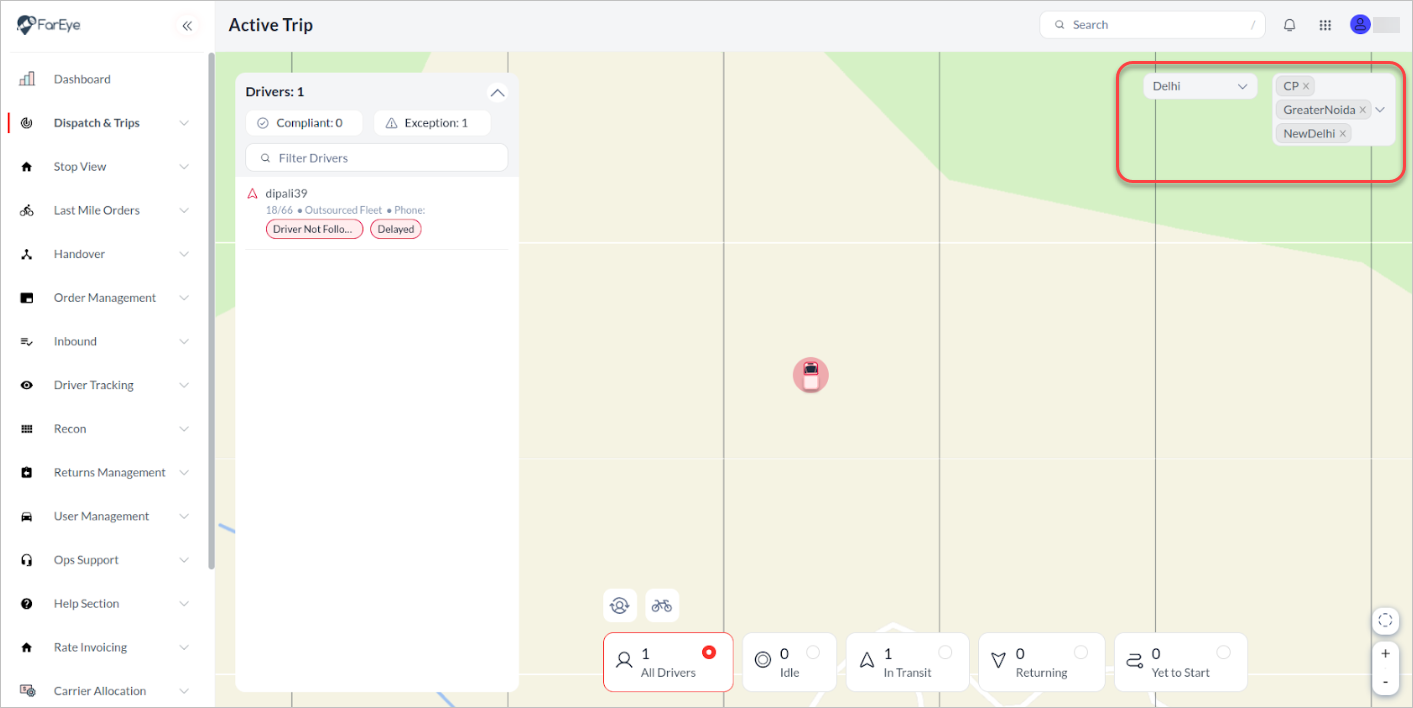This screenshot has width=1413, height=708.
Task: Click the Dashboard bar chart icon
Action: pos(27,79)
